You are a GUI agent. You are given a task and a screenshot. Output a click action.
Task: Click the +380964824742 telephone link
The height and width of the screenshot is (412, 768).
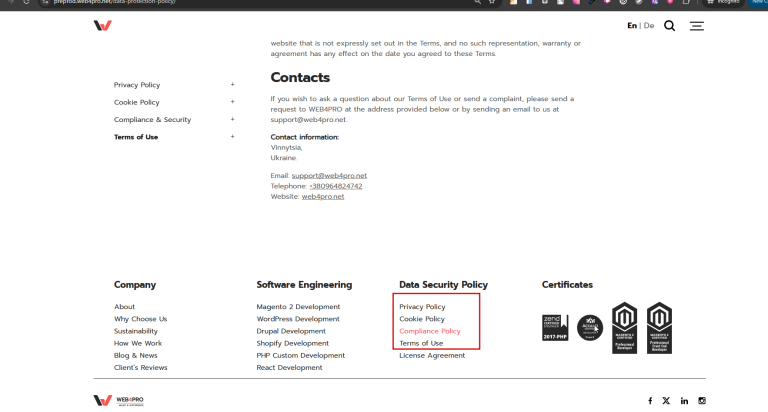pyautogui.click(x=336, y=186)
